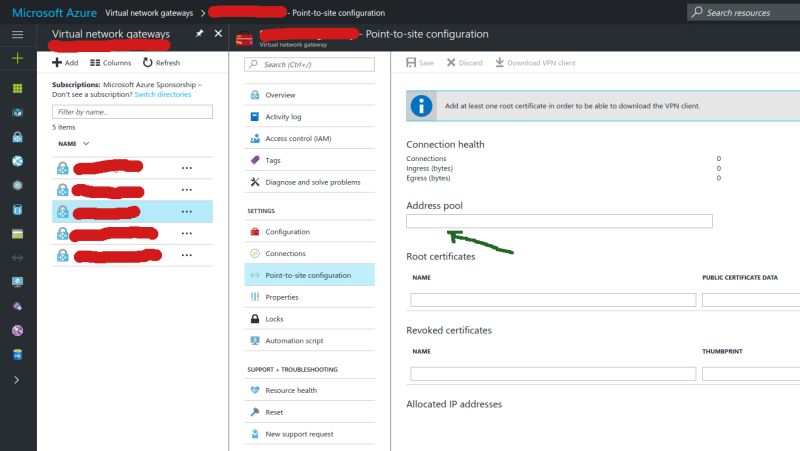Click Add in the gateways toolbar
This screenshot has height=451, width=800.
point(65,63)
